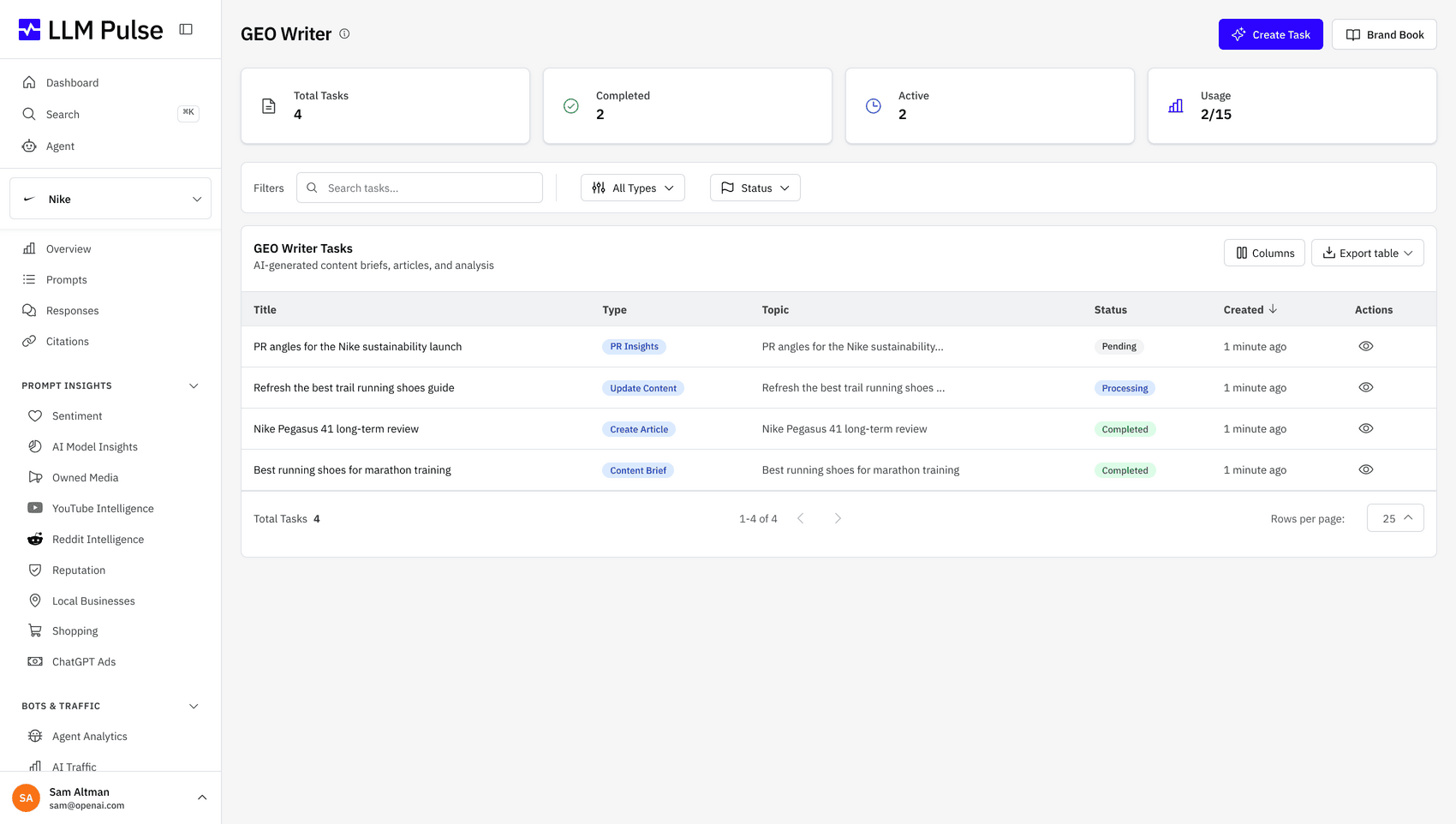Collapse the Bots & Traffic section

[x=194, y=706]
